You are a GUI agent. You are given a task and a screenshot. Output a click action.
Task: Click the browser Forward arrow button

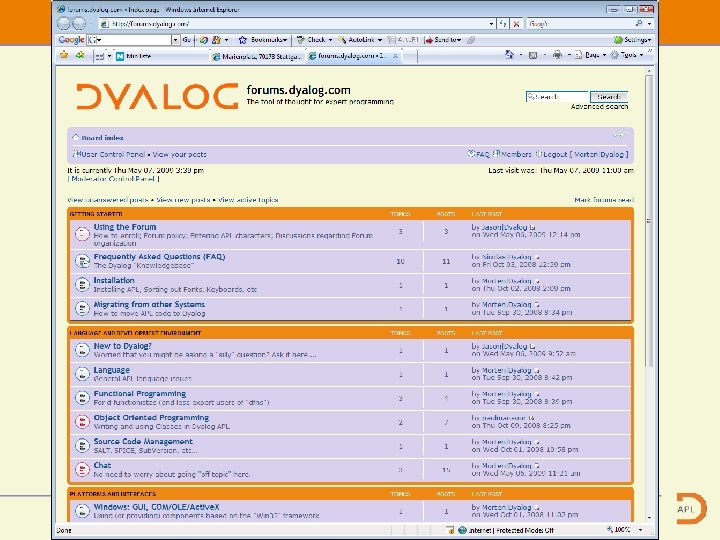[x=79, y=23]
